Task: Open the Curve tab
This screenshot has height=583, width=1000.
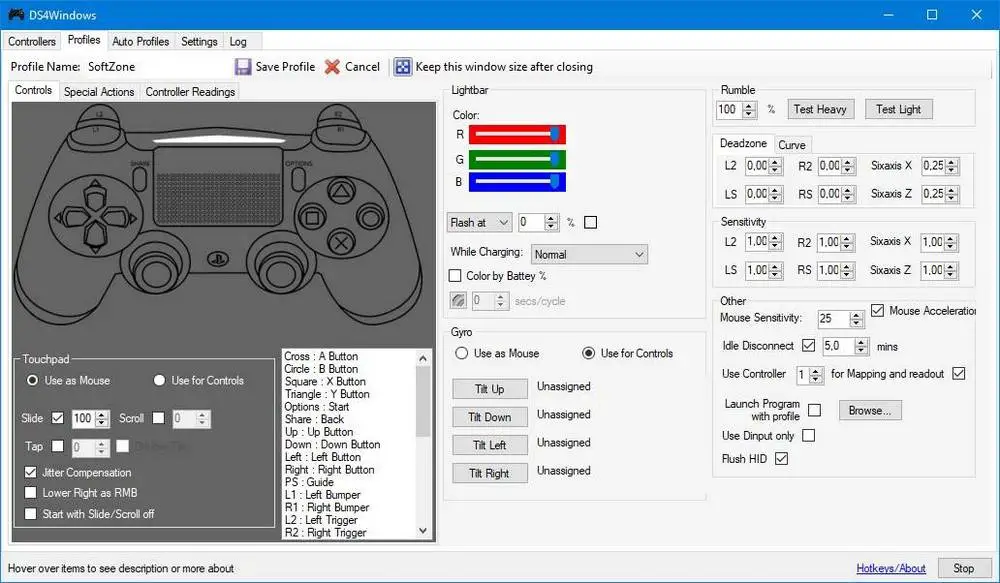Action: (x=791, y=145)
